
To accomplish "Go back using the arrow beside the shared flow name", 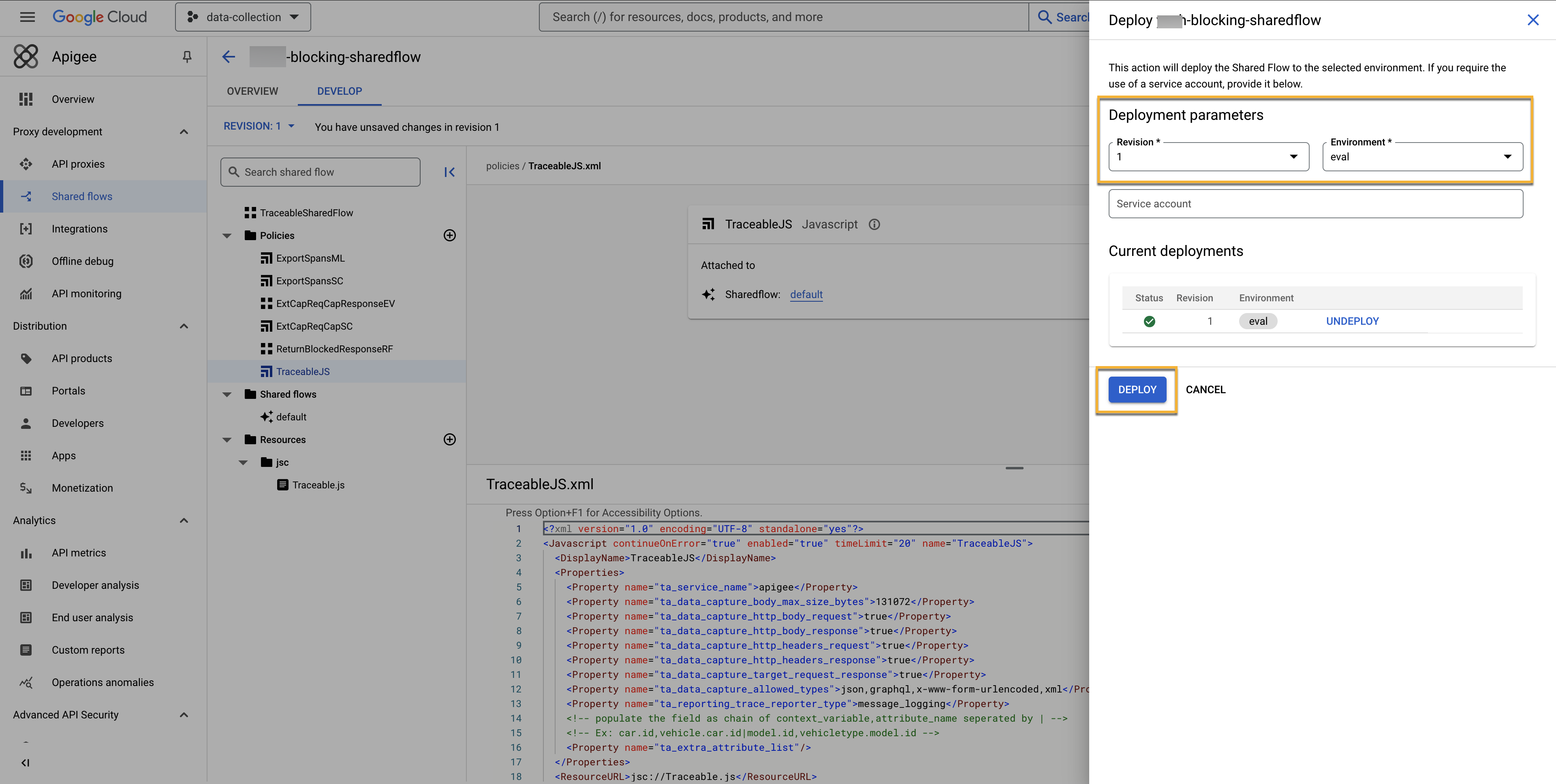I will 228,57.
